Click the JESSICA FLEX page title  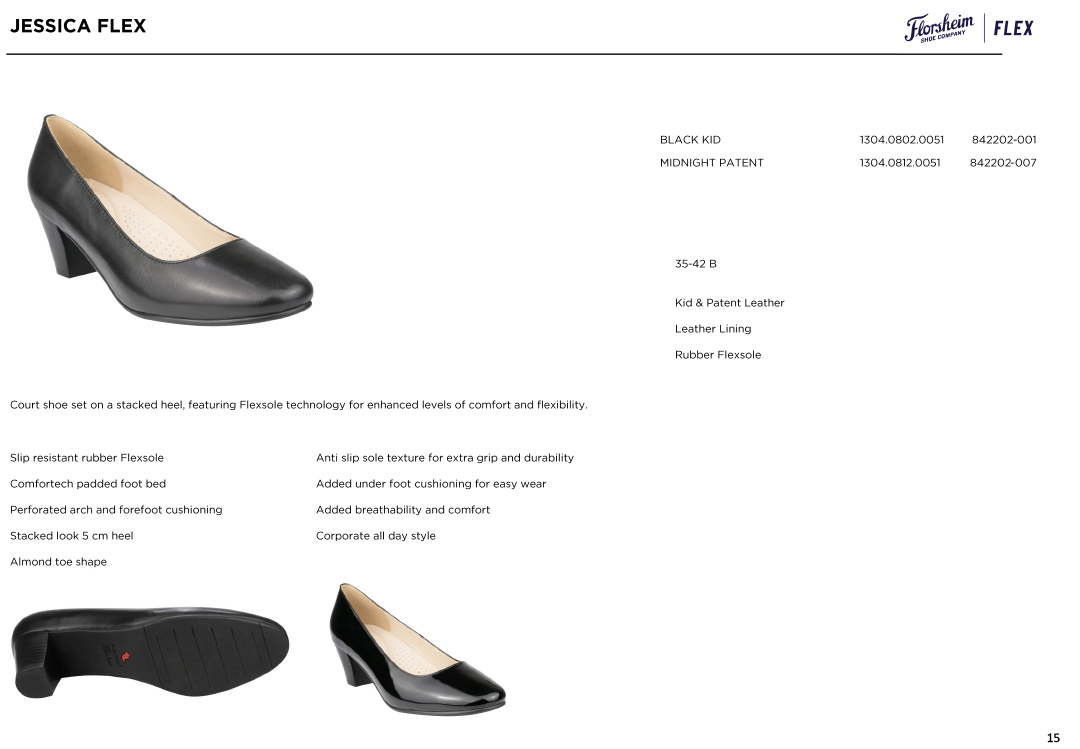coord(78,26)
